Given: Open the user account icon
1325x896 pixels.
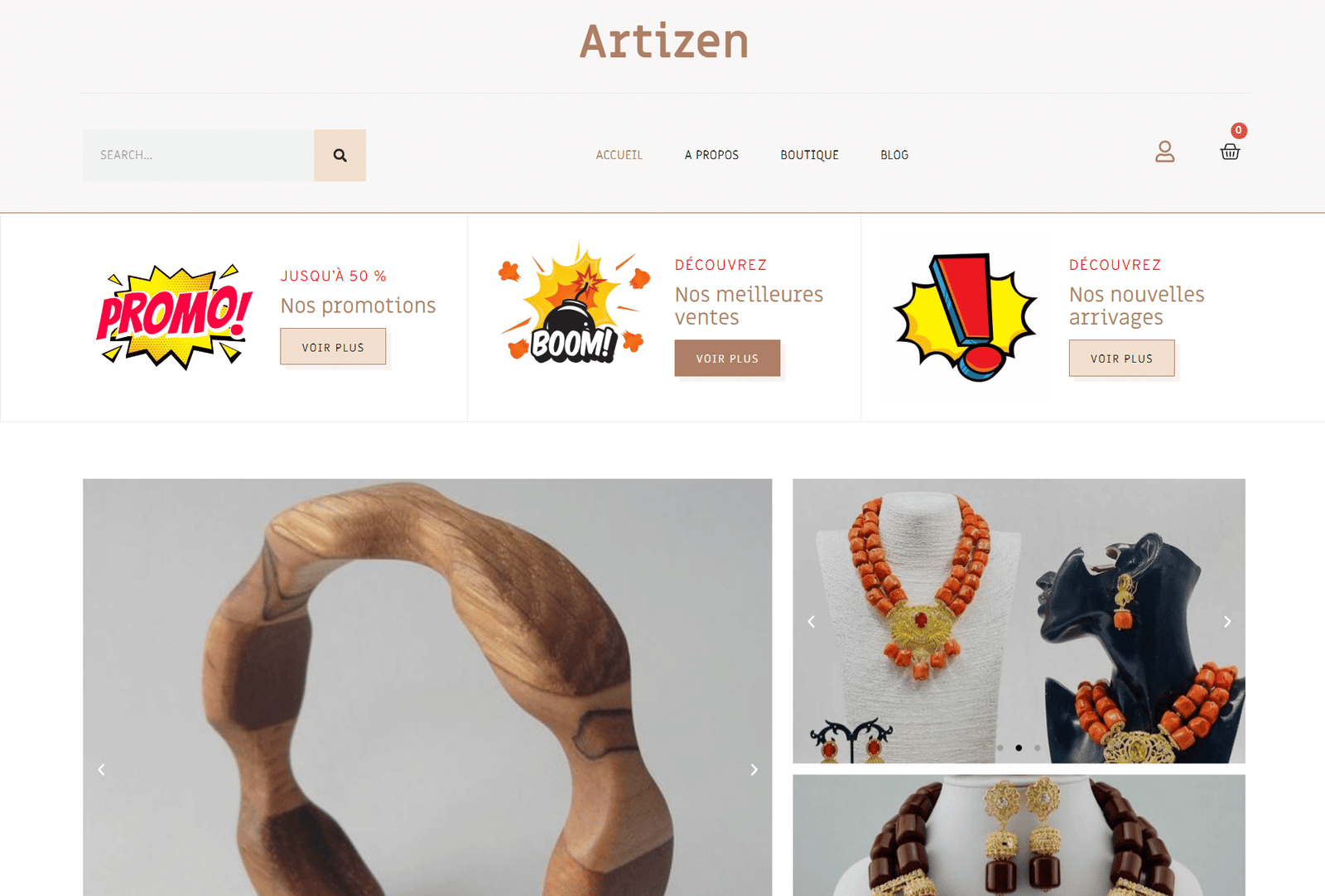Looking at the screenshot, I should tap(1165, 152).
